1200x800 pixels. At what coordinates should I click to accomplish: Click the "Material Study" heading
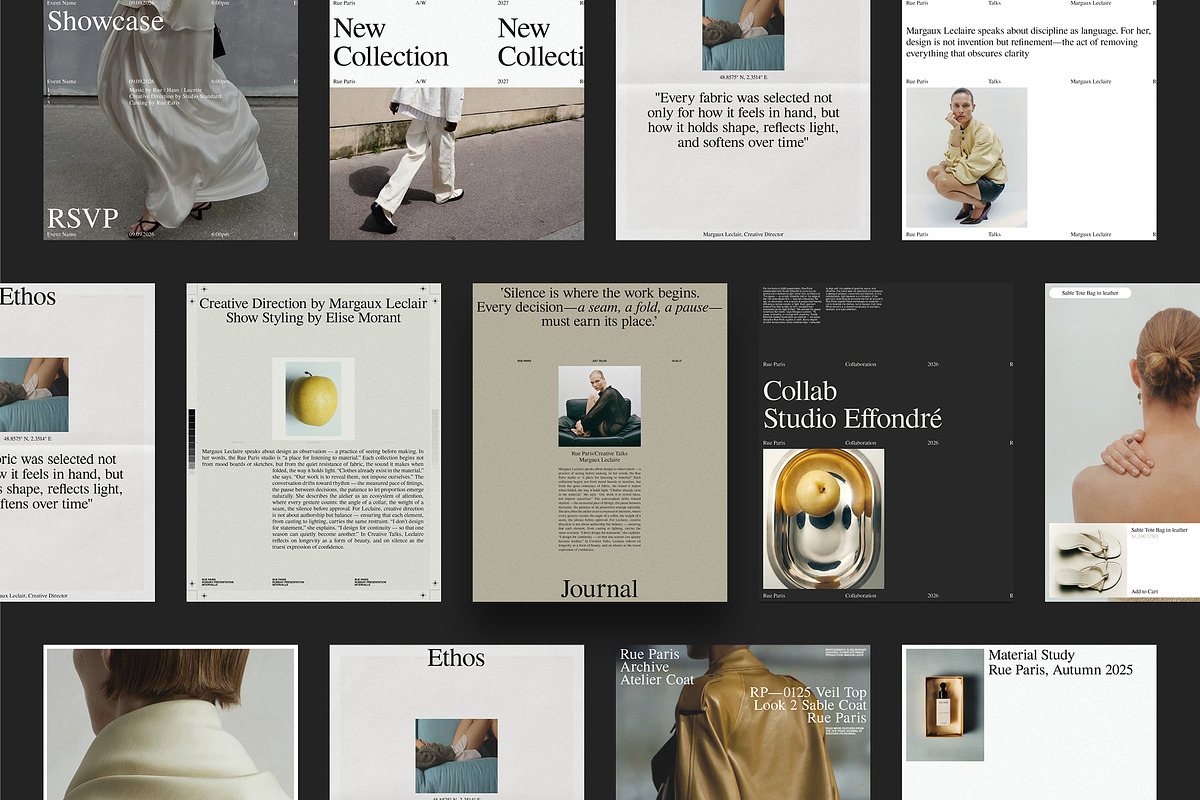pos(1032,655)
